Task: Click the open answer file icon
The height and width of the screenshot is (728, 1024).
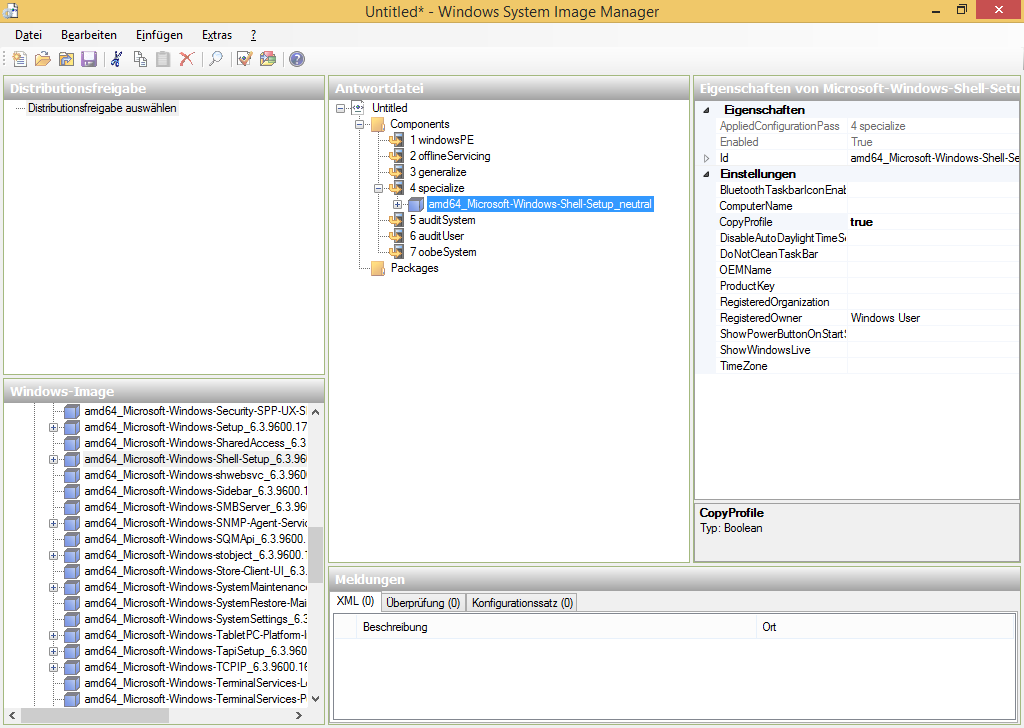Action: coord(43,59)
